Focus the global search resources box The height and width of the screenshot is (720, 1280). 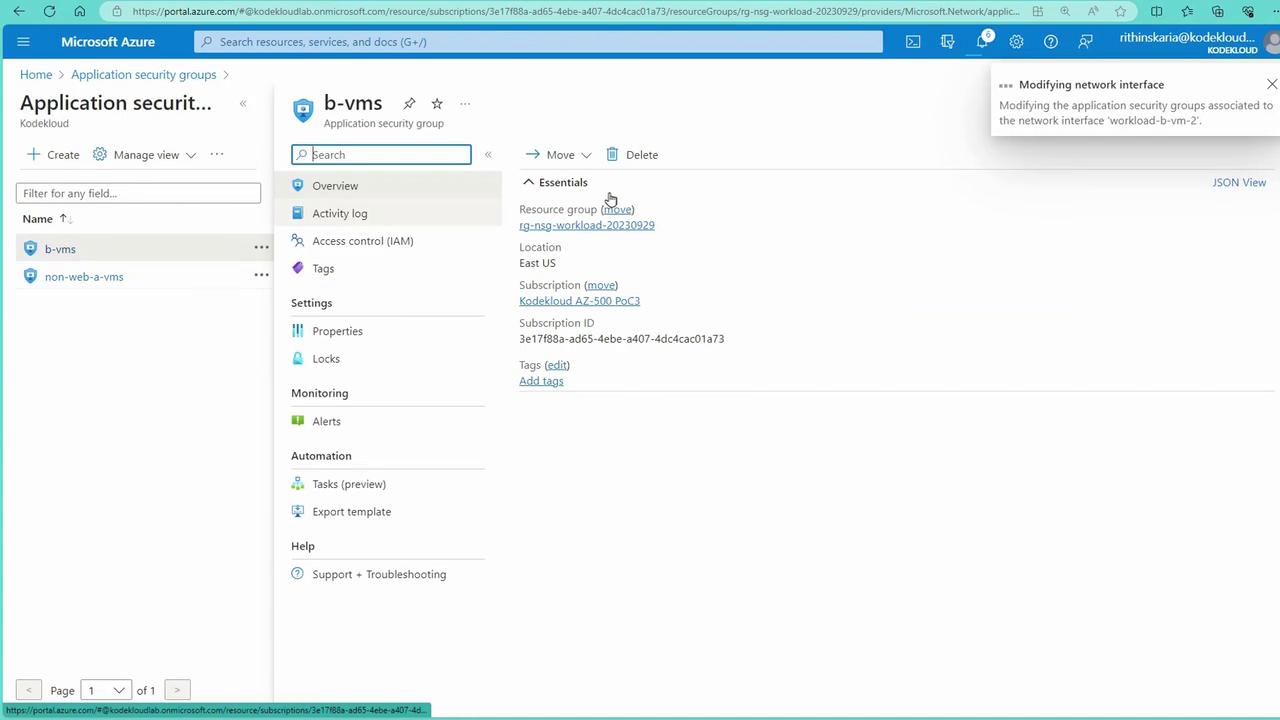539,42
